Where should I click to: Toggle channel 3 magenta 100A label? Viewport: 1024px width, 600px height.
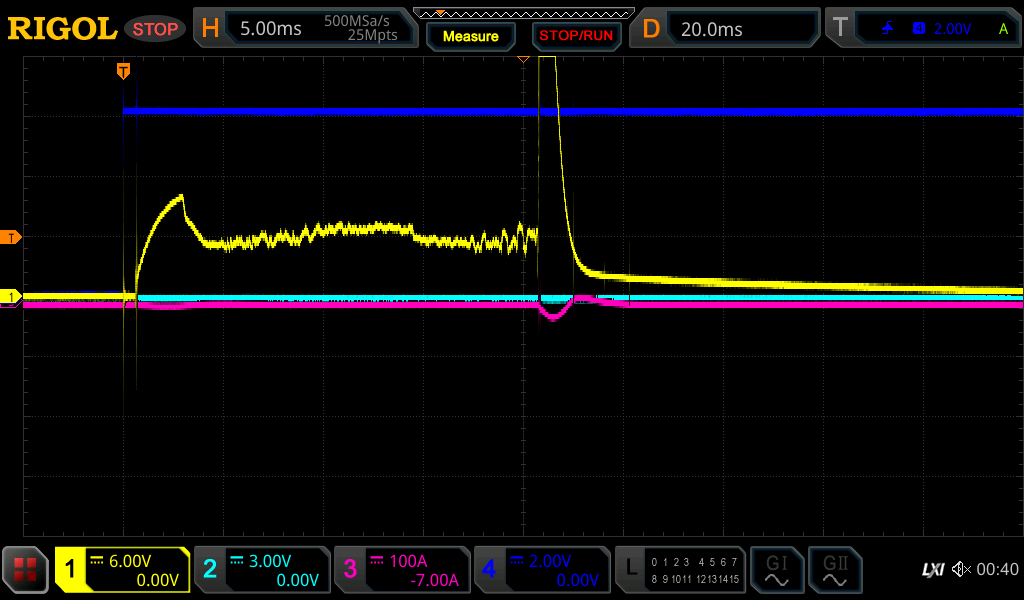pos(401,570)
